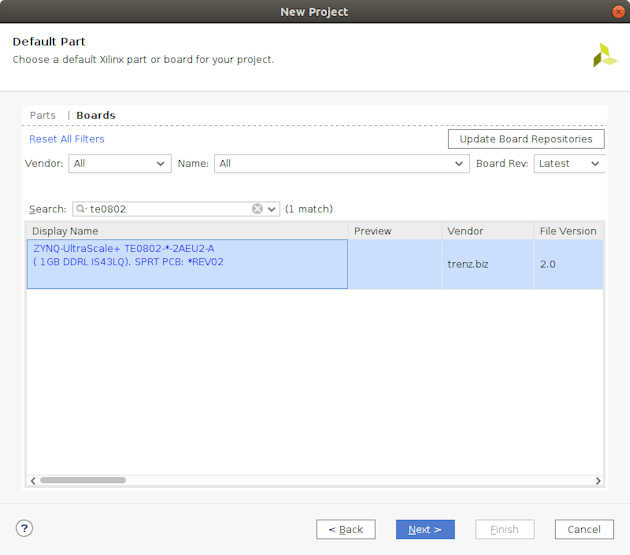
Task: Sort by Display Name column header
Action: coord(187,231)
